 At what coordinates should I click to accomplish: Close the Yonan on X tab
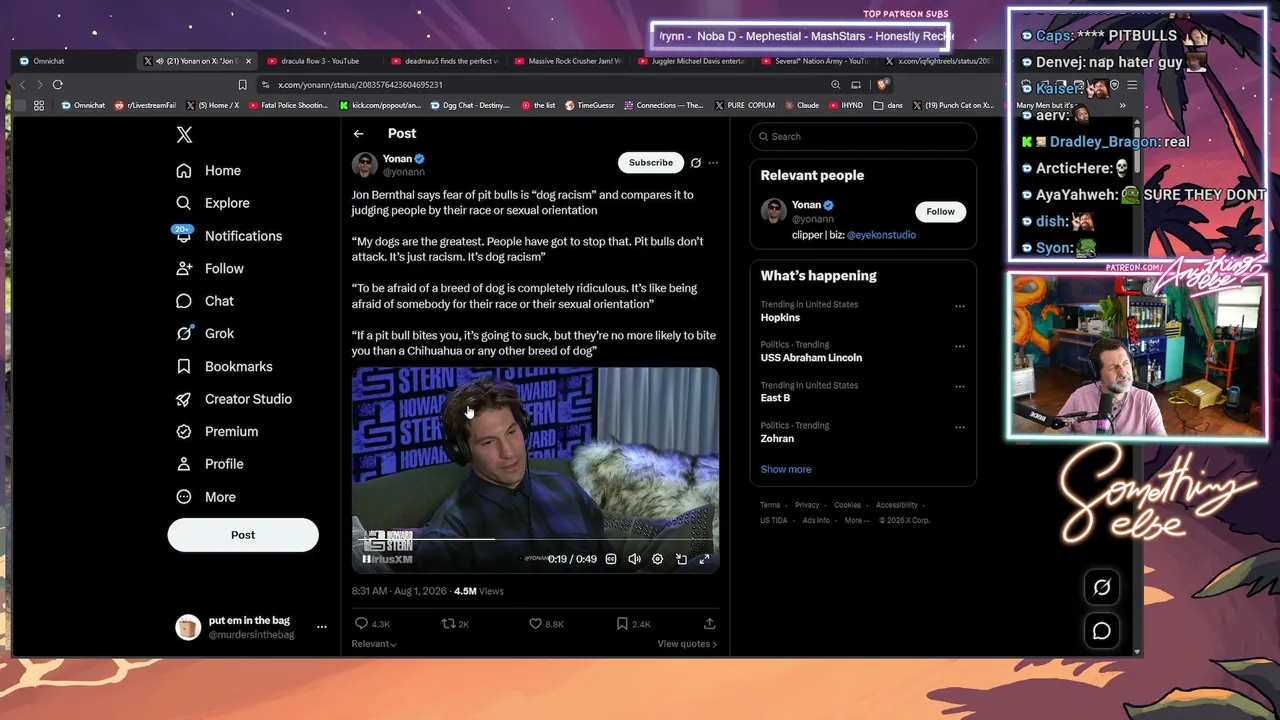point(248,61)
